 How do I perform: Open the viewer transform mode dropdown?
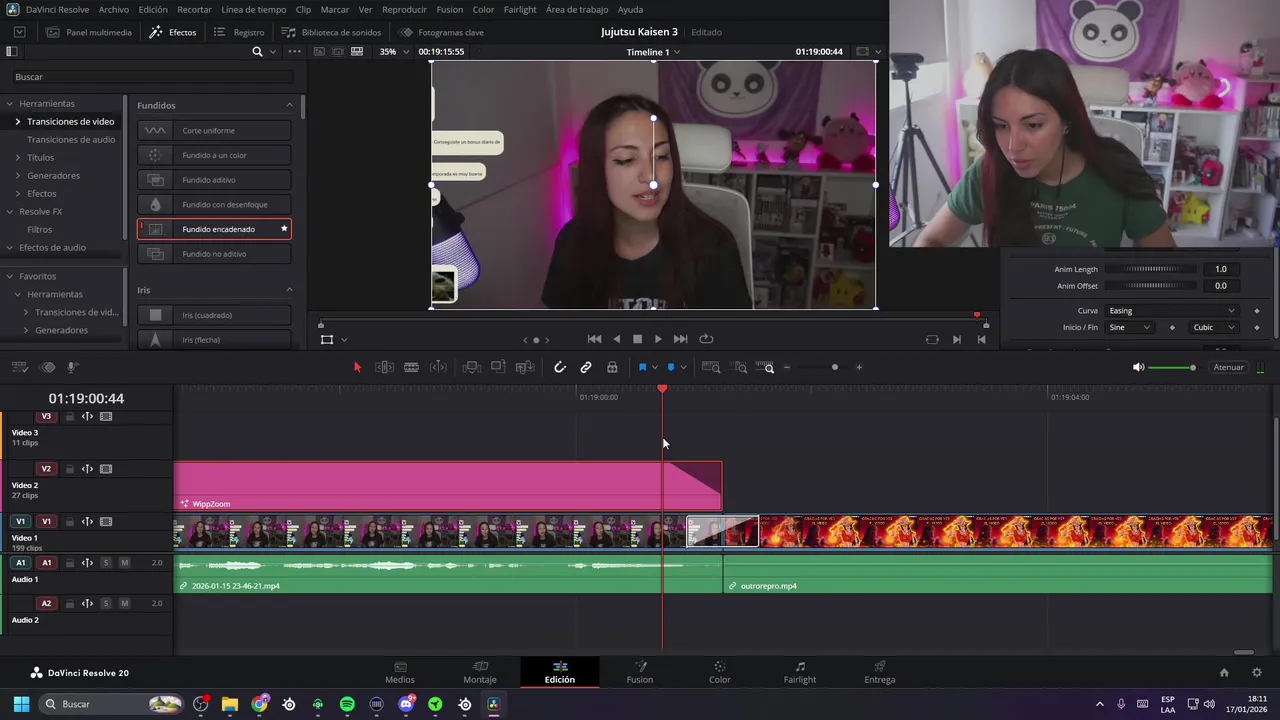click(x=344, y=339)
